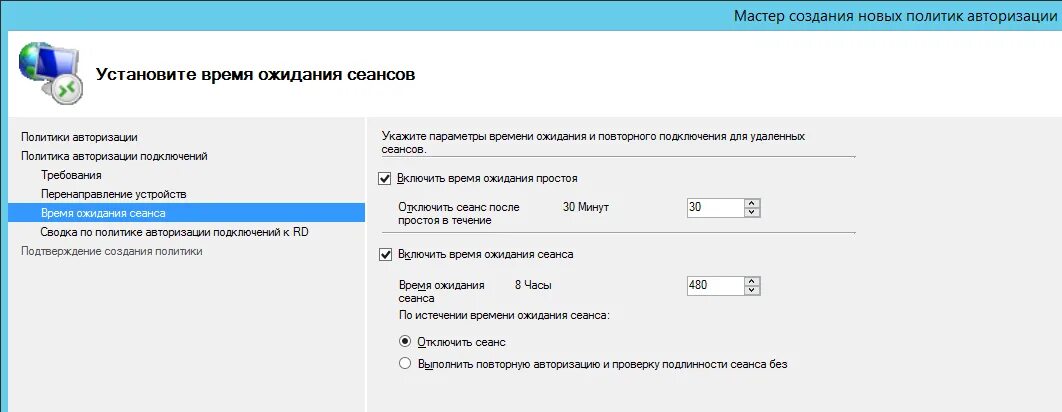1062x412 pixels.
Task: Click the '30 Минут' value text
Action: pyautogui.click(x=586, y=207)
